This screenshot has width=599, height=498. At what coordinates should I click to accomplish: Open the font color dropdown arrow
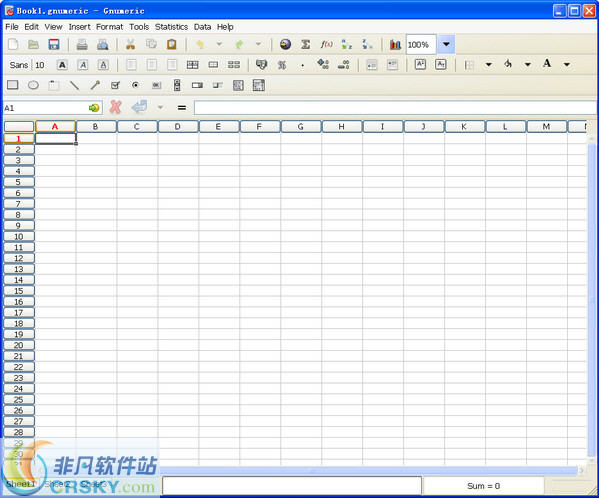567,65
